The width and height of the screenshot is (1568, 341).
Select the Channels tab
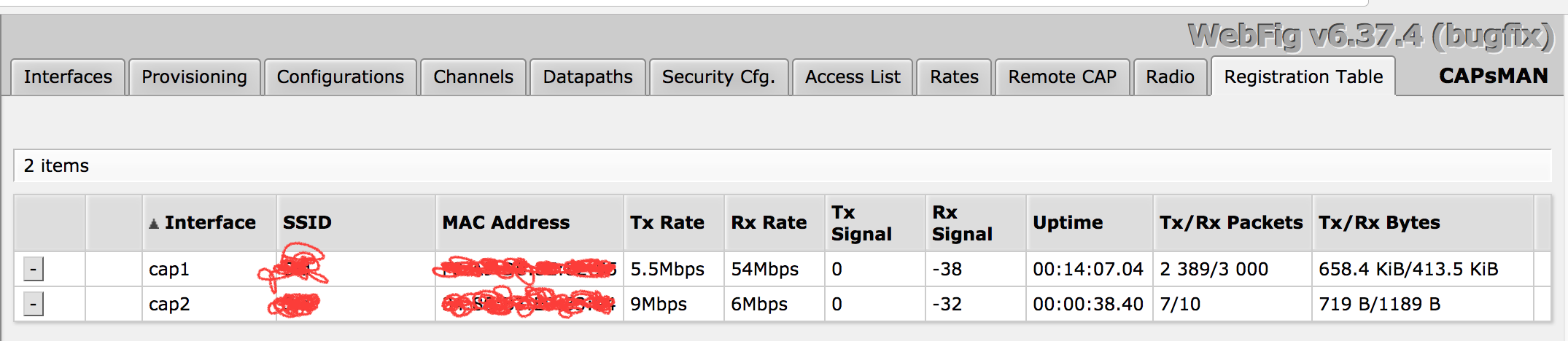pyautogui.click(x=473, y=77)
